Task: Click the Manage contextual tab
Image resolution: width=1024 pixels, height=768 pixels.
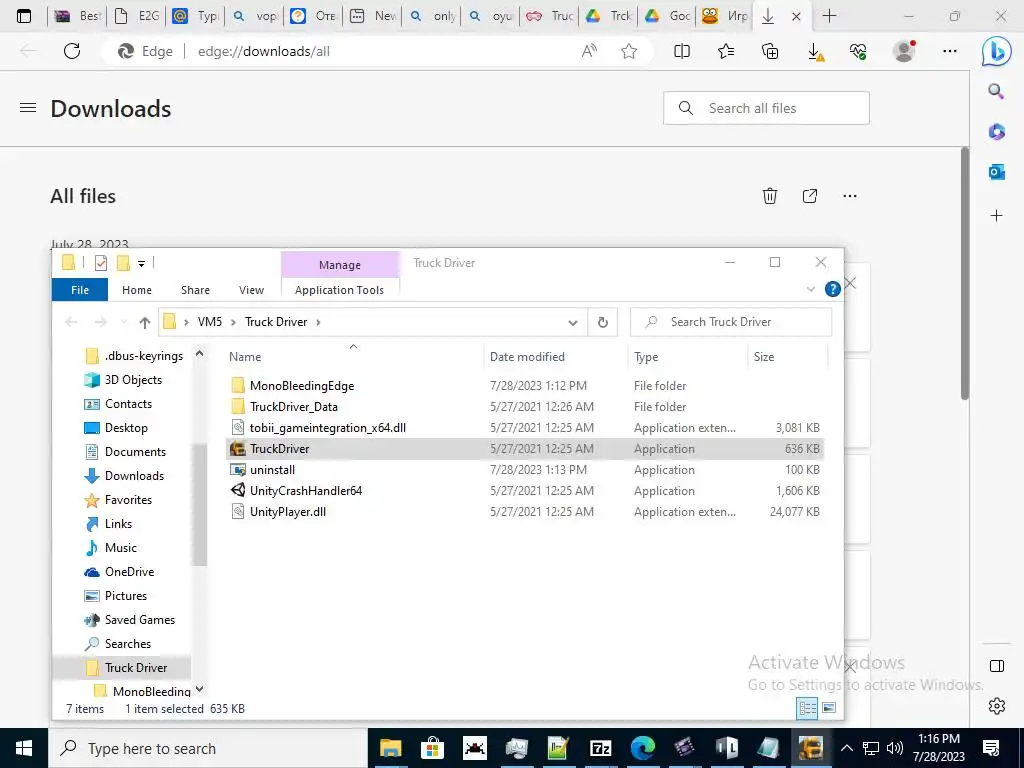Action: [340, 264]
